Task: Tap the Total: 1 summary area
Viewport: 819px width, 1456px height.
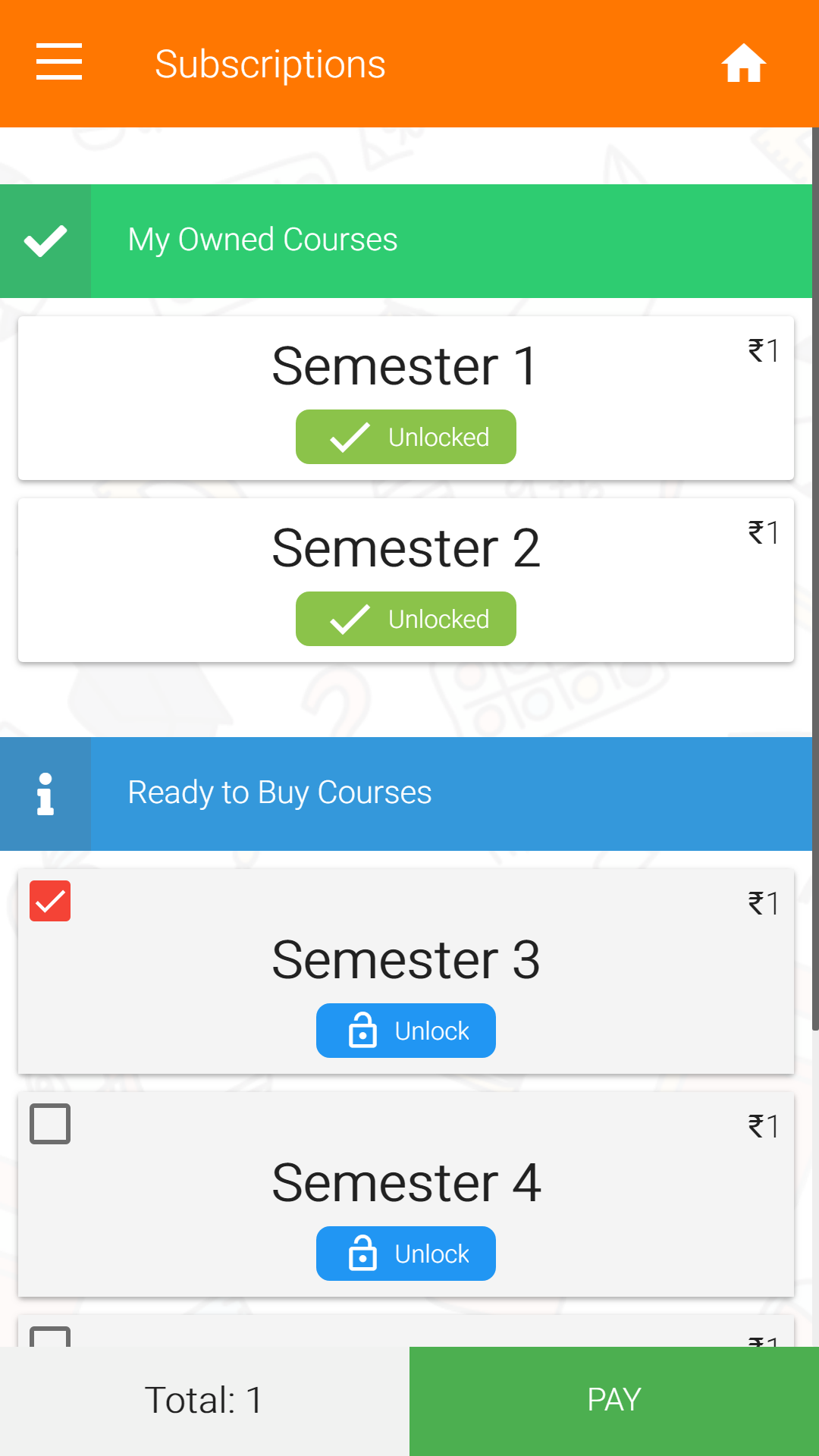Action: (204, 1401)
